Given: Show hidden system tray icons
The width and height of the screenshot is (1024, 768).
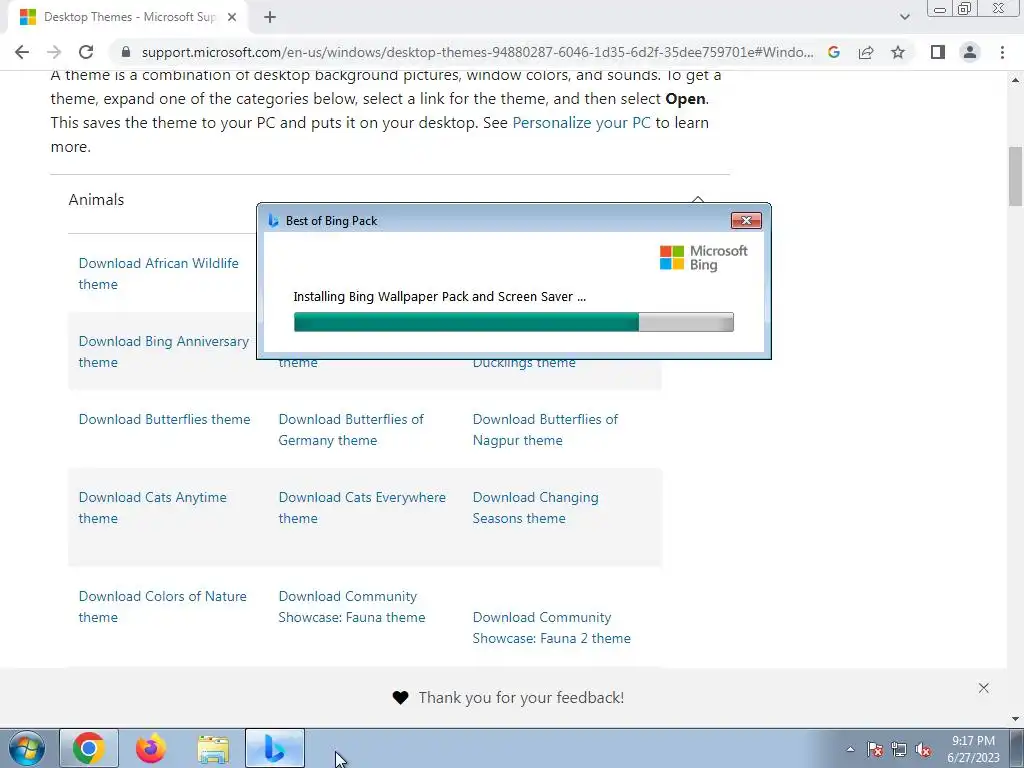Looking at the screenshot, I should (850, 749).
